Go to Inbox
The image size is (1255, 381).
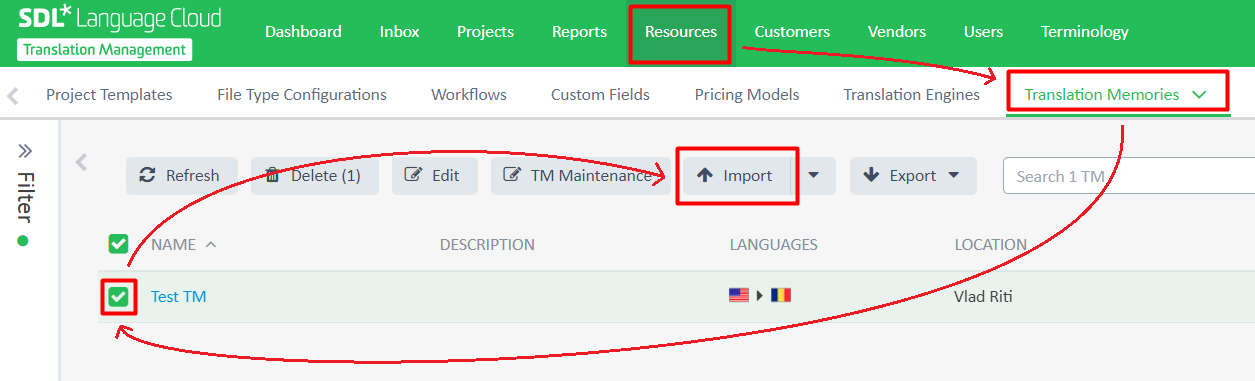399,32
